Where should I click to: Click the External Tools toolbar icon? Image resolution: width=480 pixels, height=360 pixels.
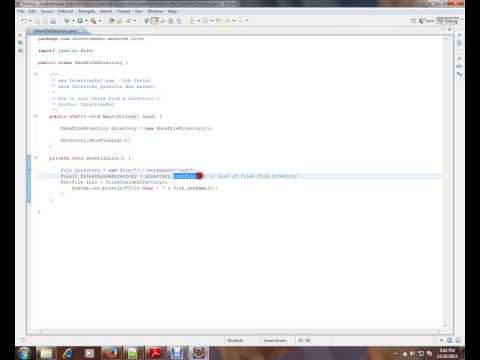click(93, 21)
